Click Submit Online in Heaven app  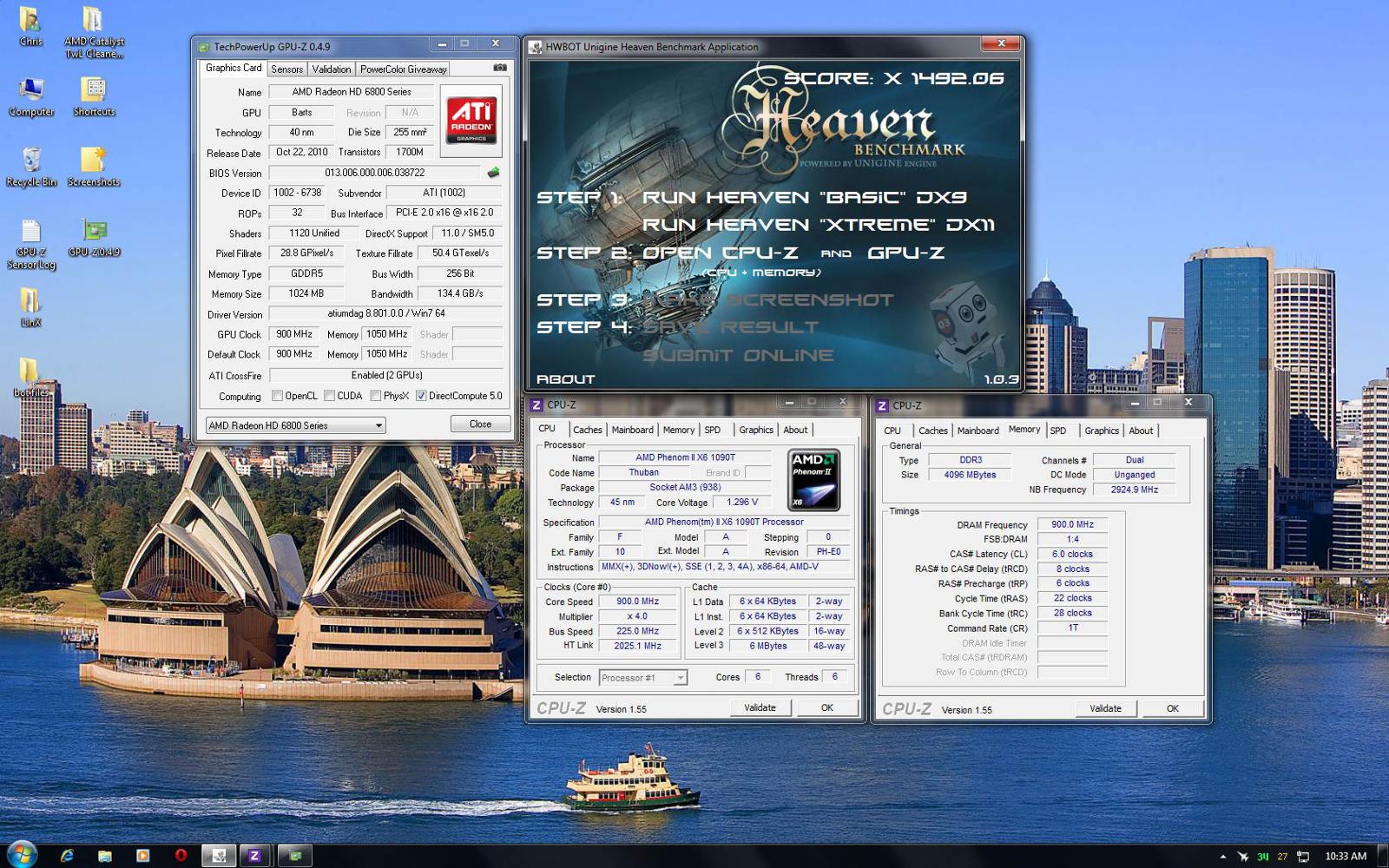pyautogui.click(x=738, y=355)
